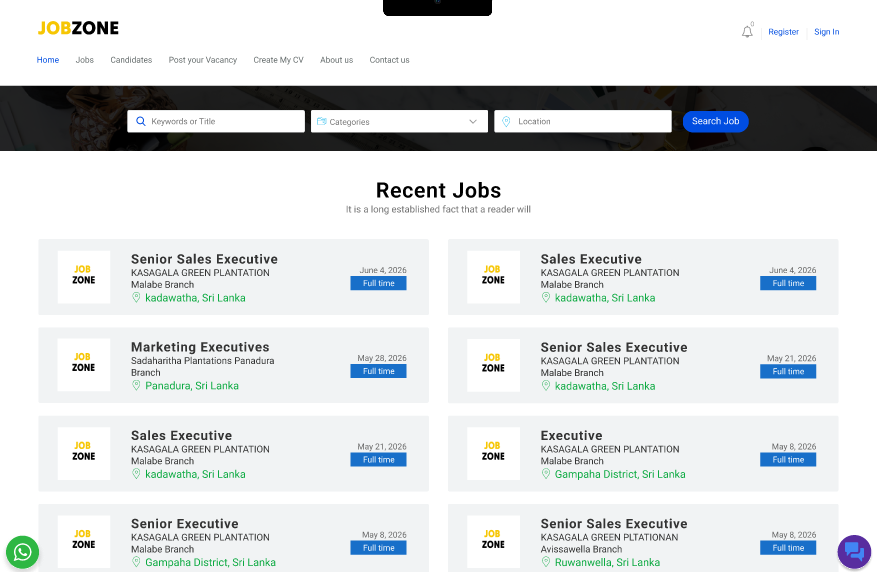Open the Contact us page
This screenshot has width=877, height=572.
point(389,60)
